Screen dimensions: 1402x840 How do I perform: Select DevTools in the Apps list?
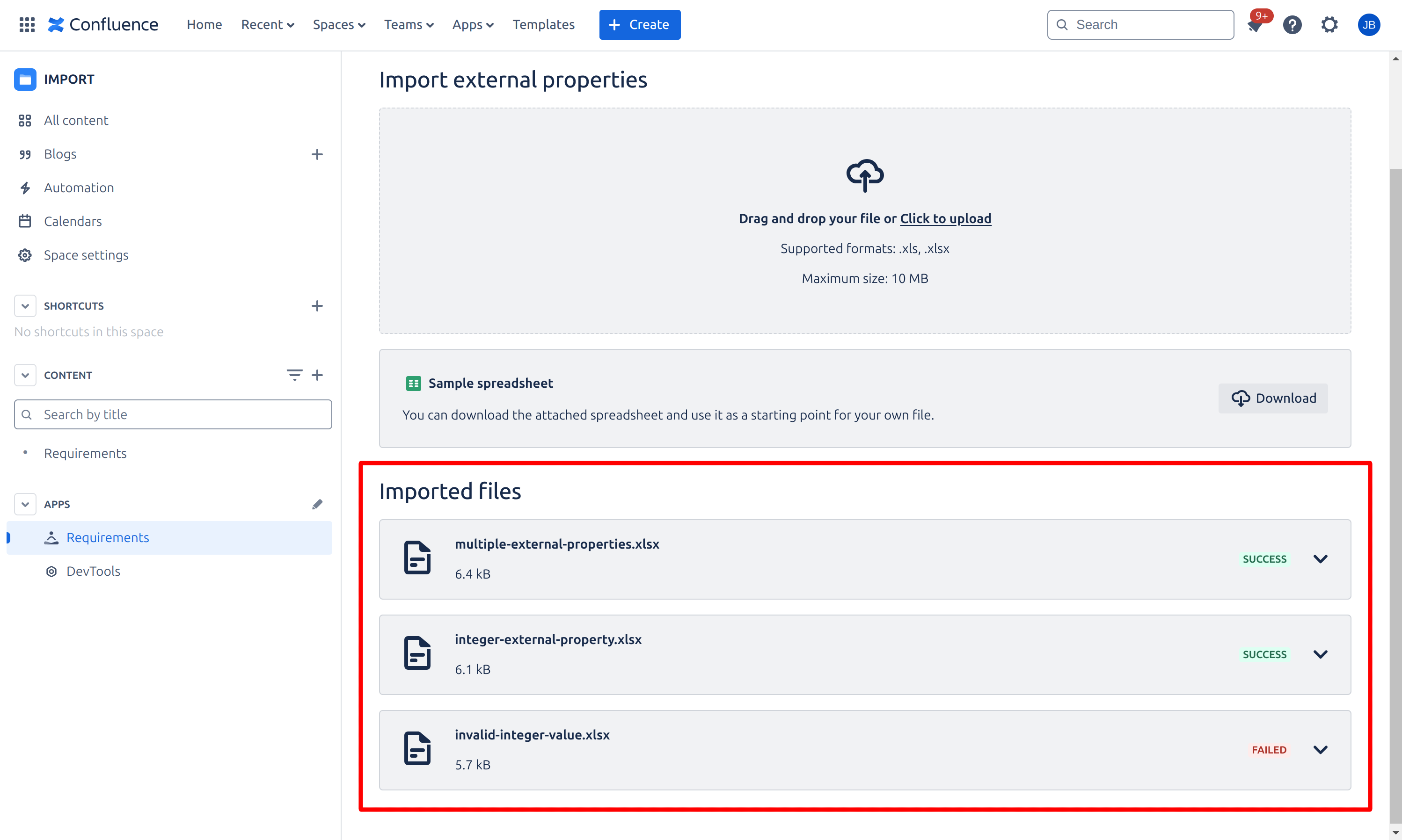click(x=94, y=571)
